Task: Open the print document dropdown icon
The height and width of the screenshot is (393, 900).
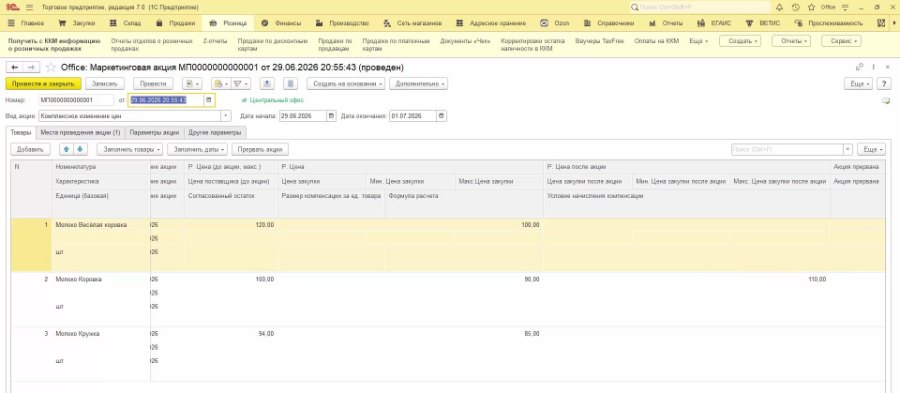Action: pyautogui.click(x=192, y=84)
